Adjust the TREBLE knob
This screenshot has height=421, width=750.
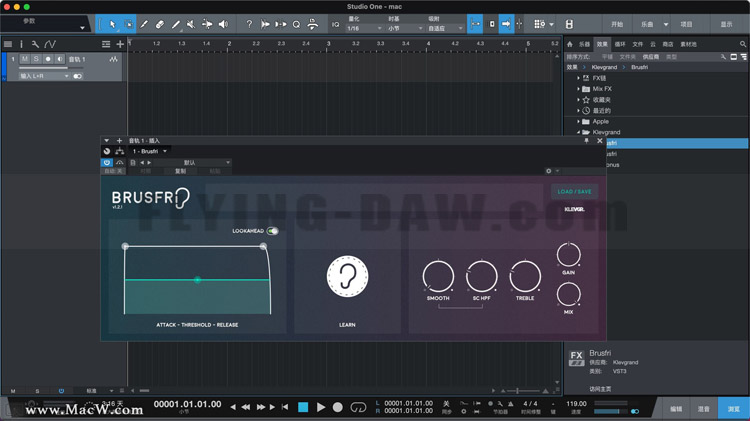(x=525, y=277)
